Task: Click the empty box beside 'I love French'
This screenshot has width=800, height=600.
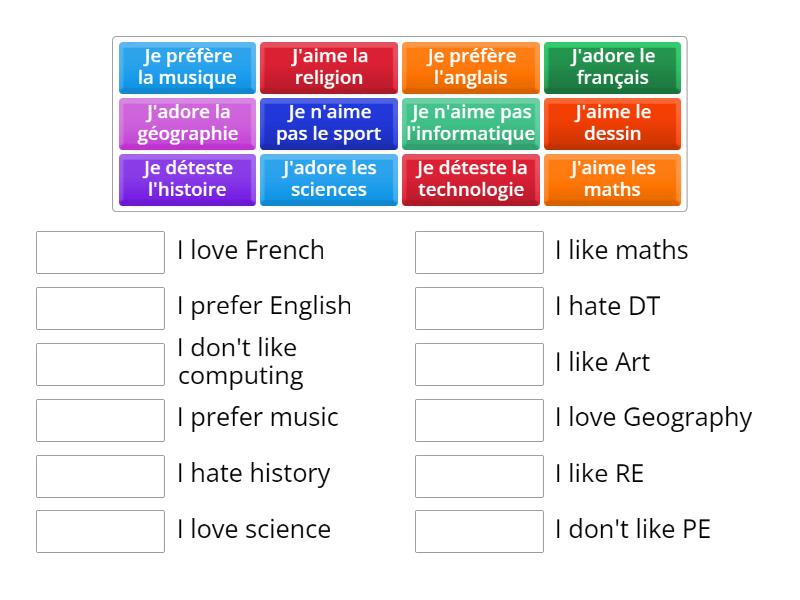Action: tap(101, 253)
